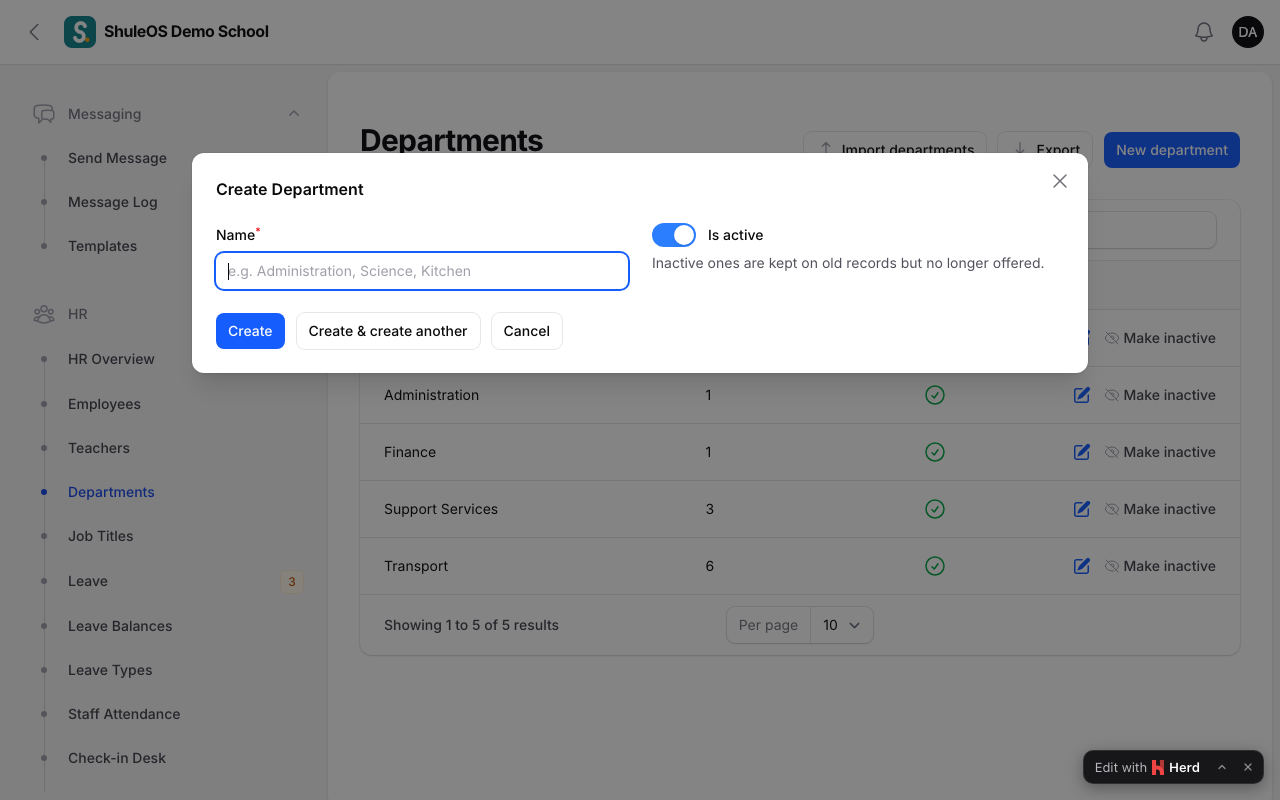Toggle the Is active switch off
Image resolution: width=1280 pixels, height=800 pixels.
(674, 235)
